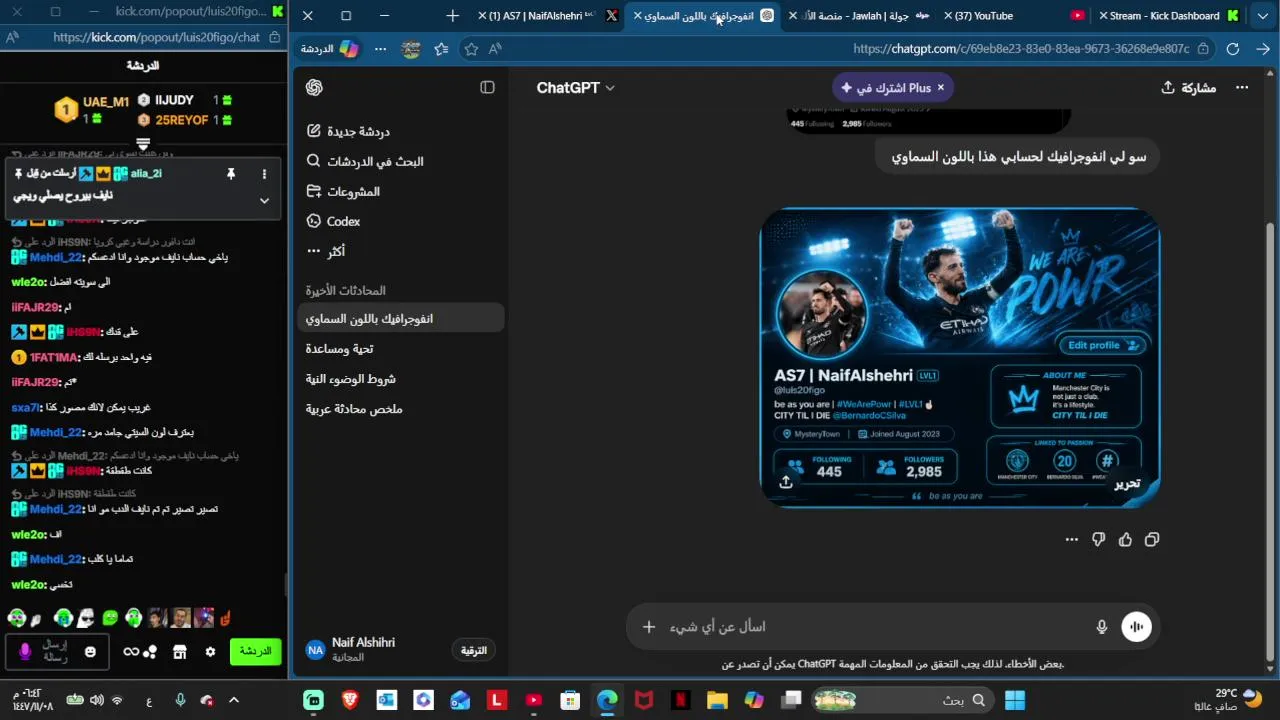Switch to the YouTube browser tab
Image resolution: width=1280 pixels, height=720 pixels.
[1013, 16]
